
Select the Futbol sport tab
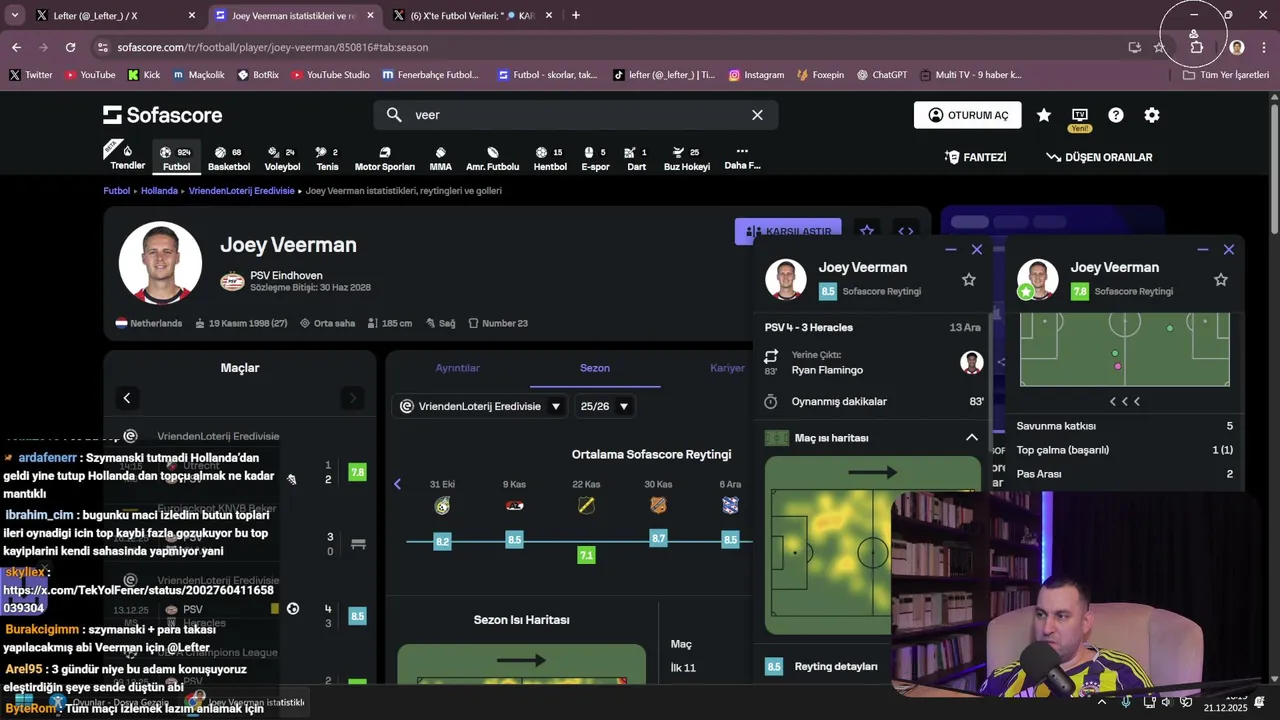[x=176, y=158]
